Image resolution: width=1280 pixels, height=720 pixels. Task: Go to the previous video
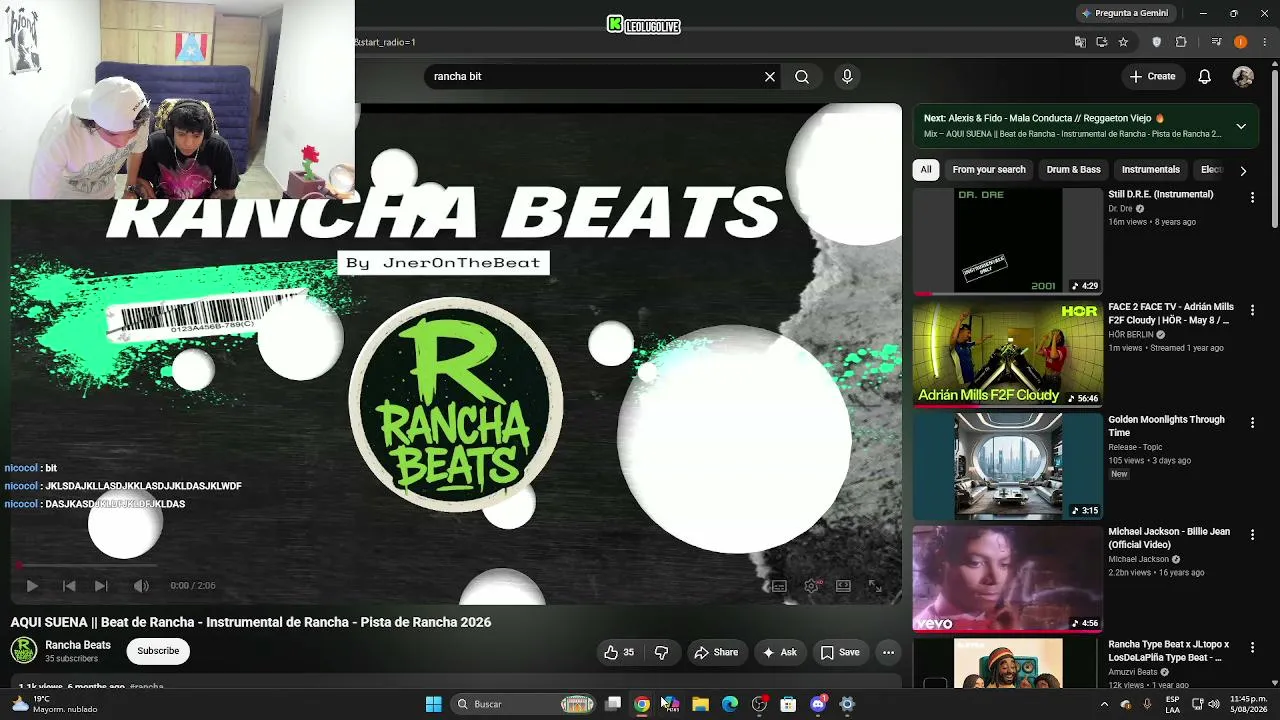tap(69, 586)
